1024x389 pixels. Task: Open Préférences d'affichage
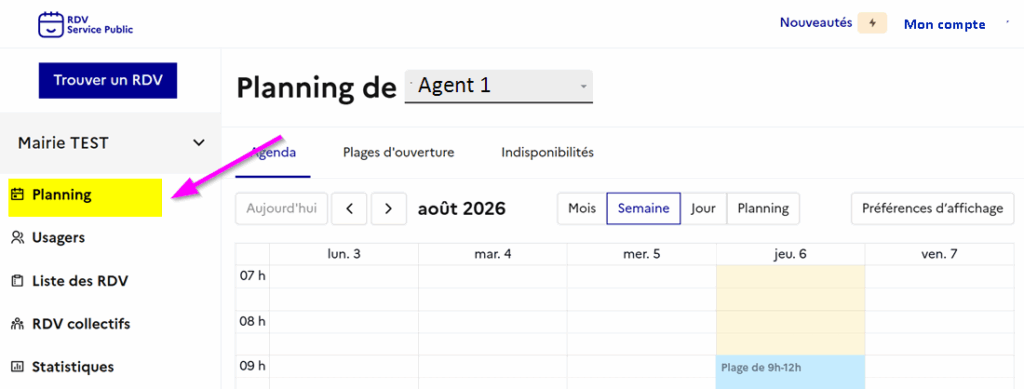pyautogui.click(x=932, y=209)
